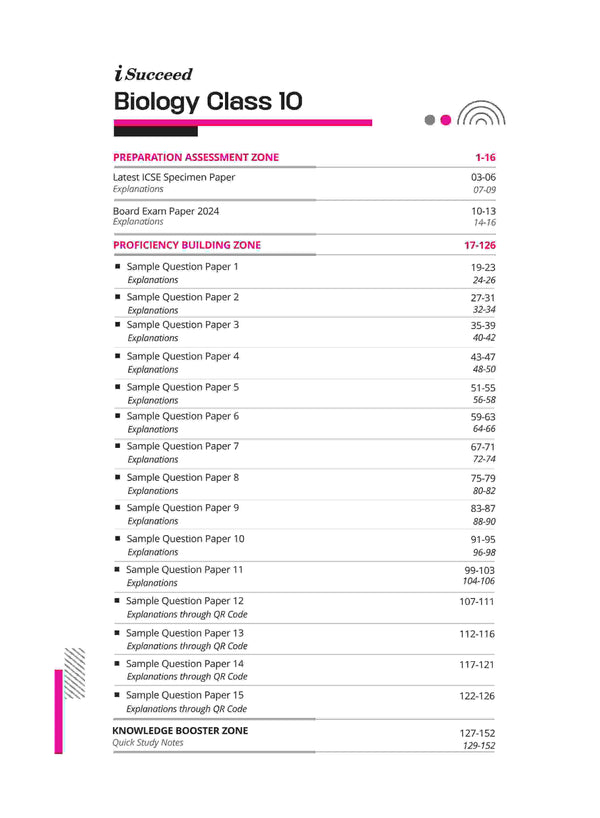Screen dimensions: 600x818
Task: Open the Knowledge Booster Zone section
Action: tap(180, 731)
